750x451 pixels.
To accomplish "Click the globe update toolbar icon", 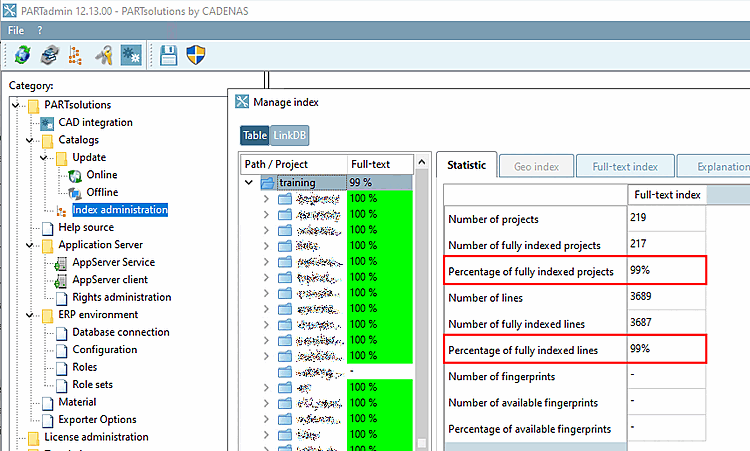I will tap(22, 55).
